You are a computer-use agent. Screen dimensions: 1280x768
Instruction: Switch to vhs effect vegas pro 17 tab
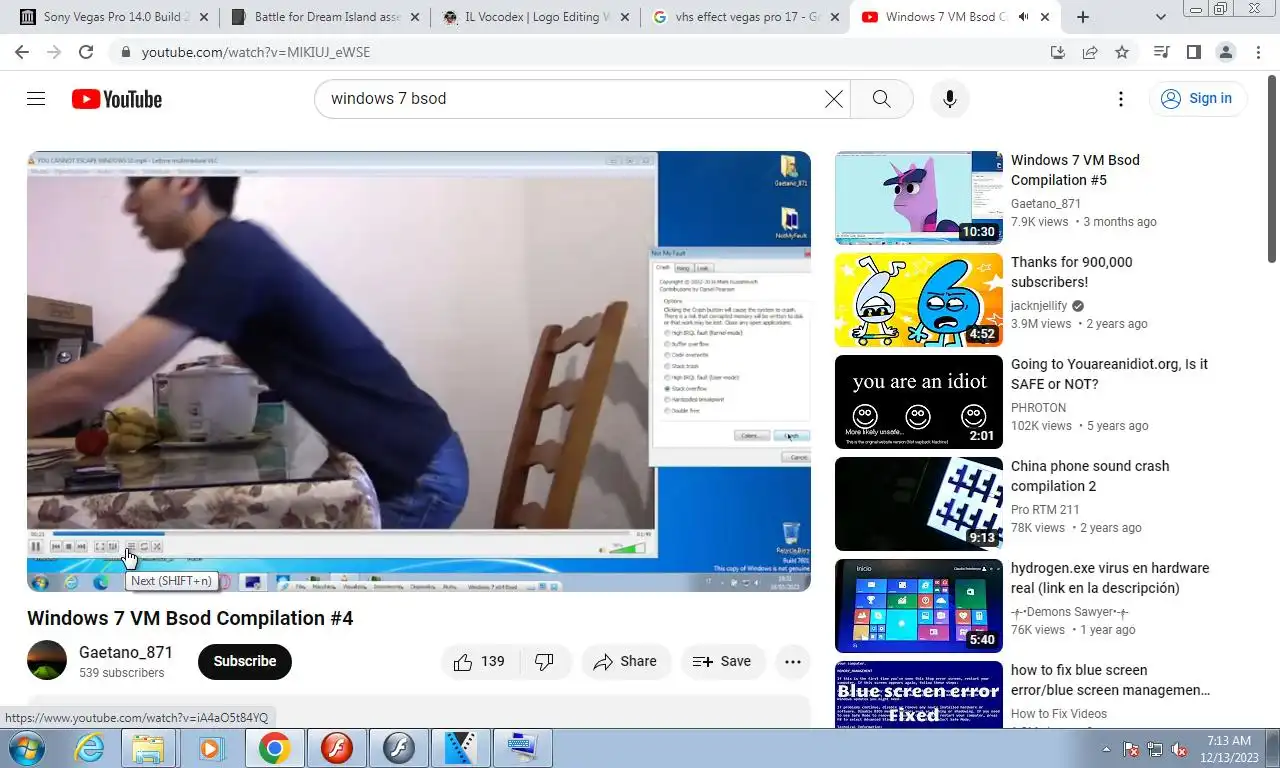(x=745, y=17)
